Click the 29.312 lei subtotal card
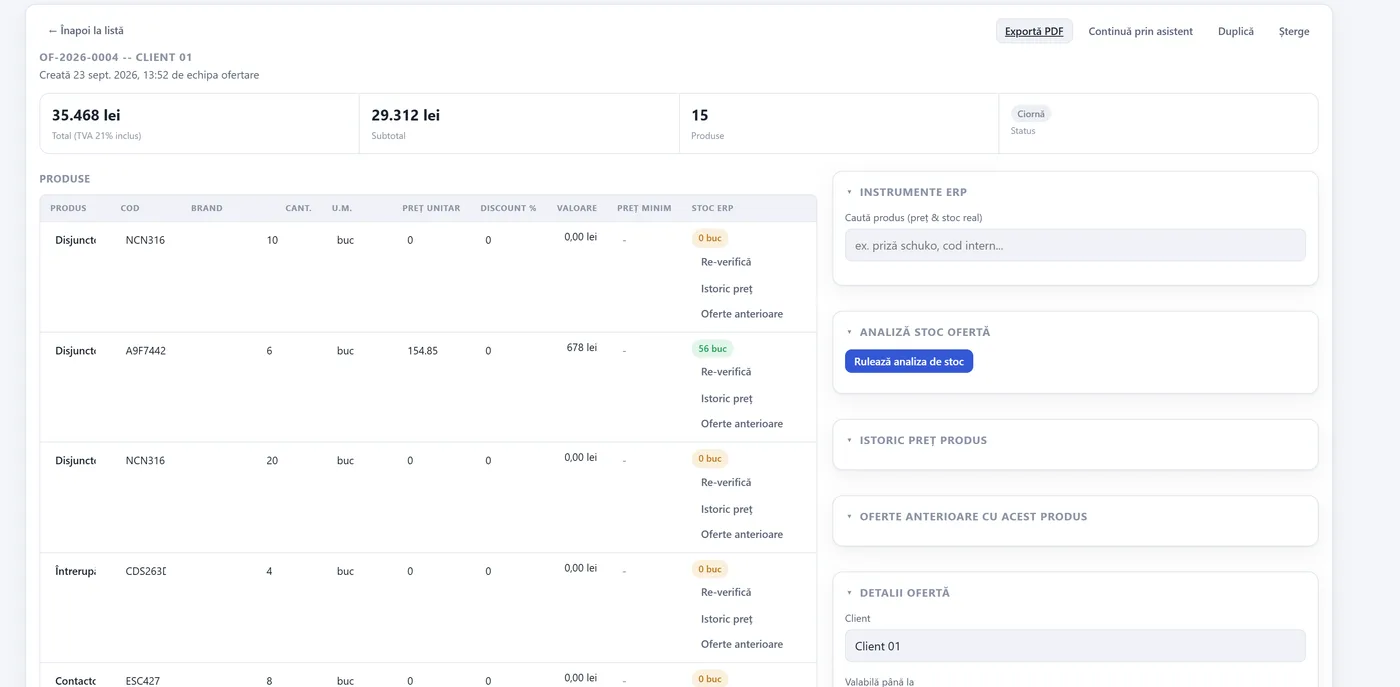Screen dimensions: 1400x687 point(519,123)
